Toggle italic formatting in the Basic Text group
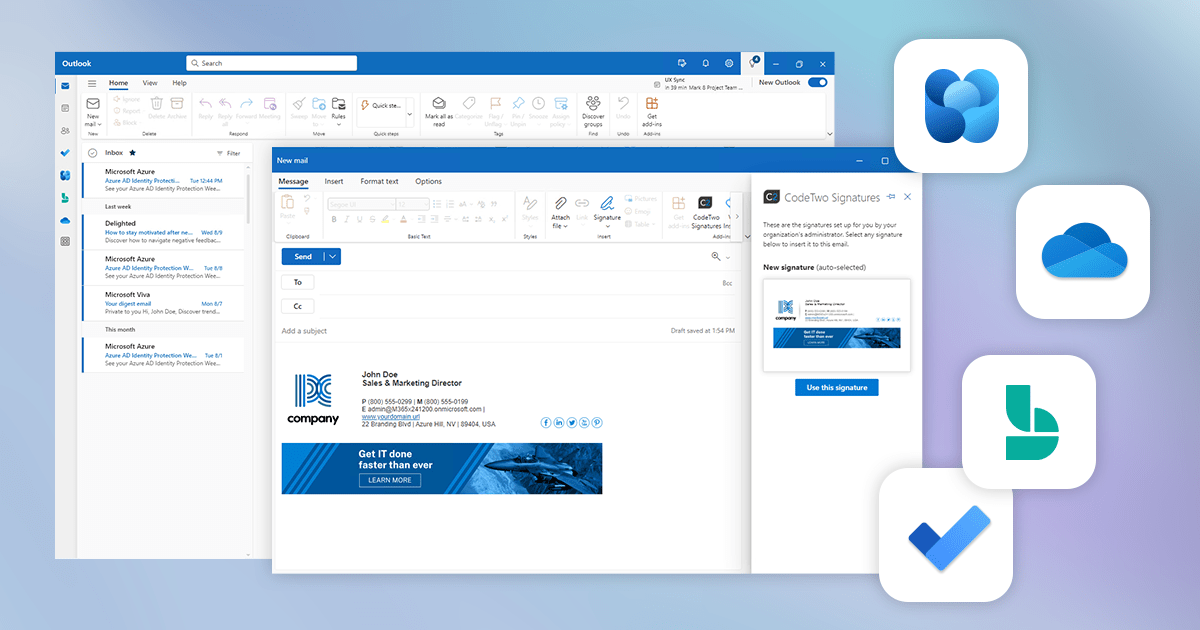The height and width of the screenshot is (630, 1200). coord(347,219)
